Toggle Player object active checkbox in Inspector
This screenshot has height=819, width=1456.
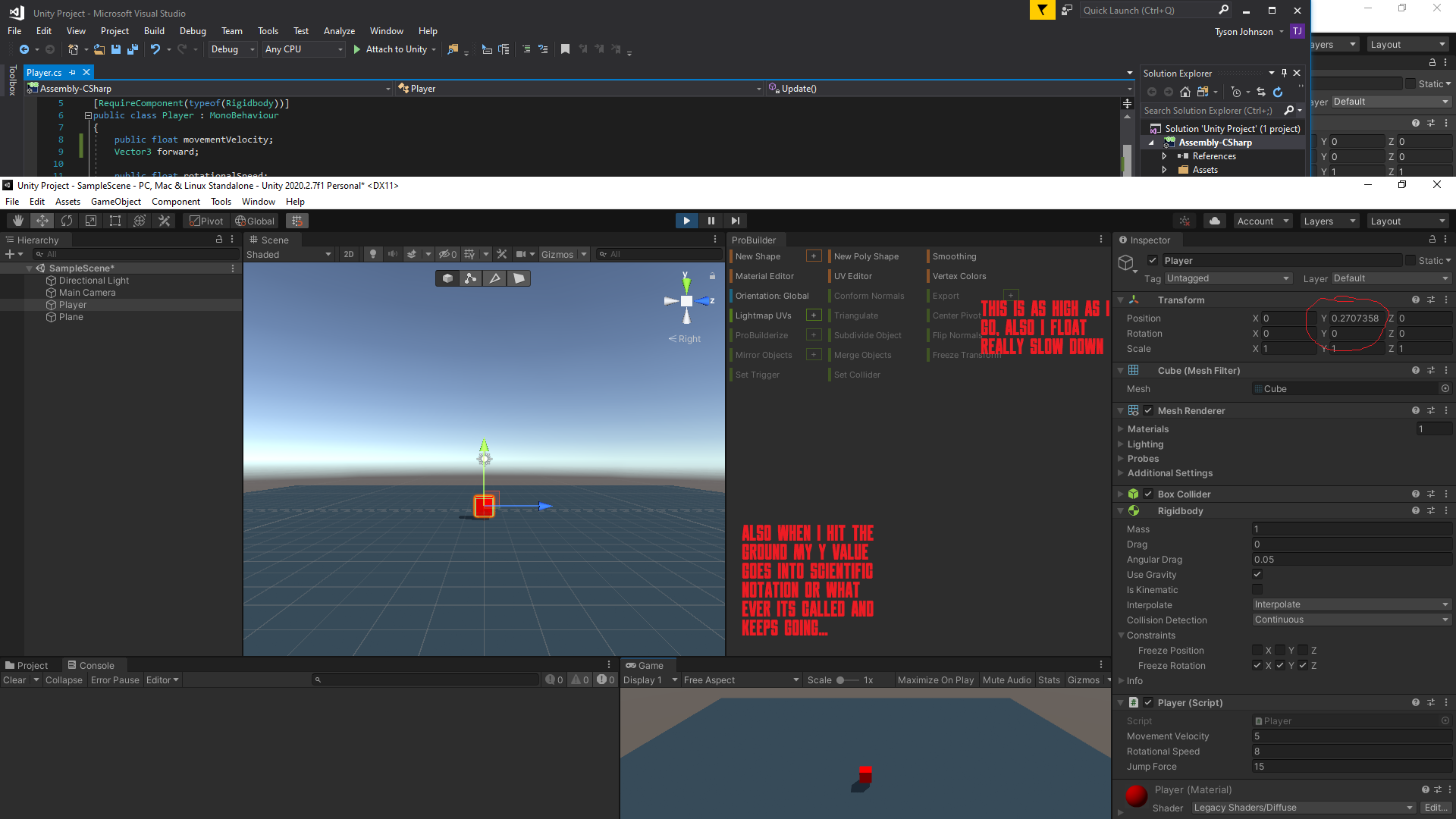(x=1153, y=260)
